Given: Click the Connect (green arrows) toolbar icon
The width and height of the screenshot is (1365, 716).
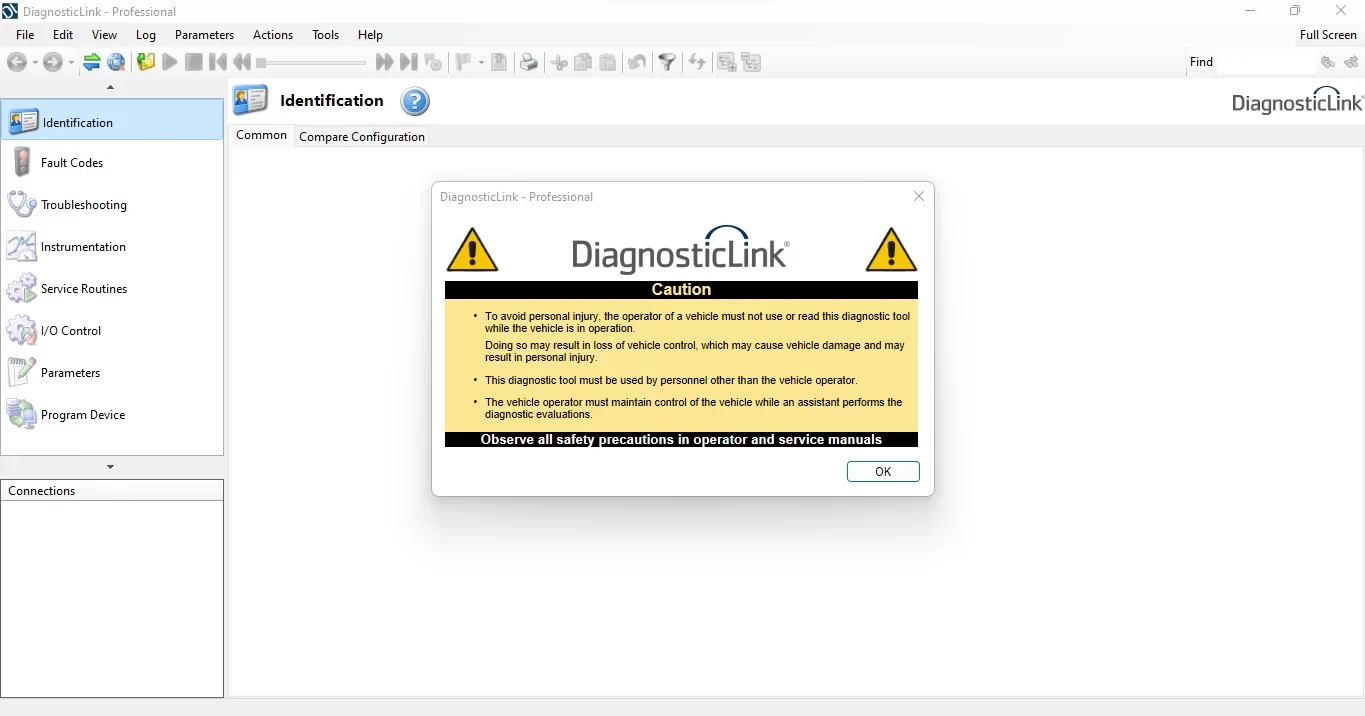Looking at the screenshot, I should tap(92, 62).
